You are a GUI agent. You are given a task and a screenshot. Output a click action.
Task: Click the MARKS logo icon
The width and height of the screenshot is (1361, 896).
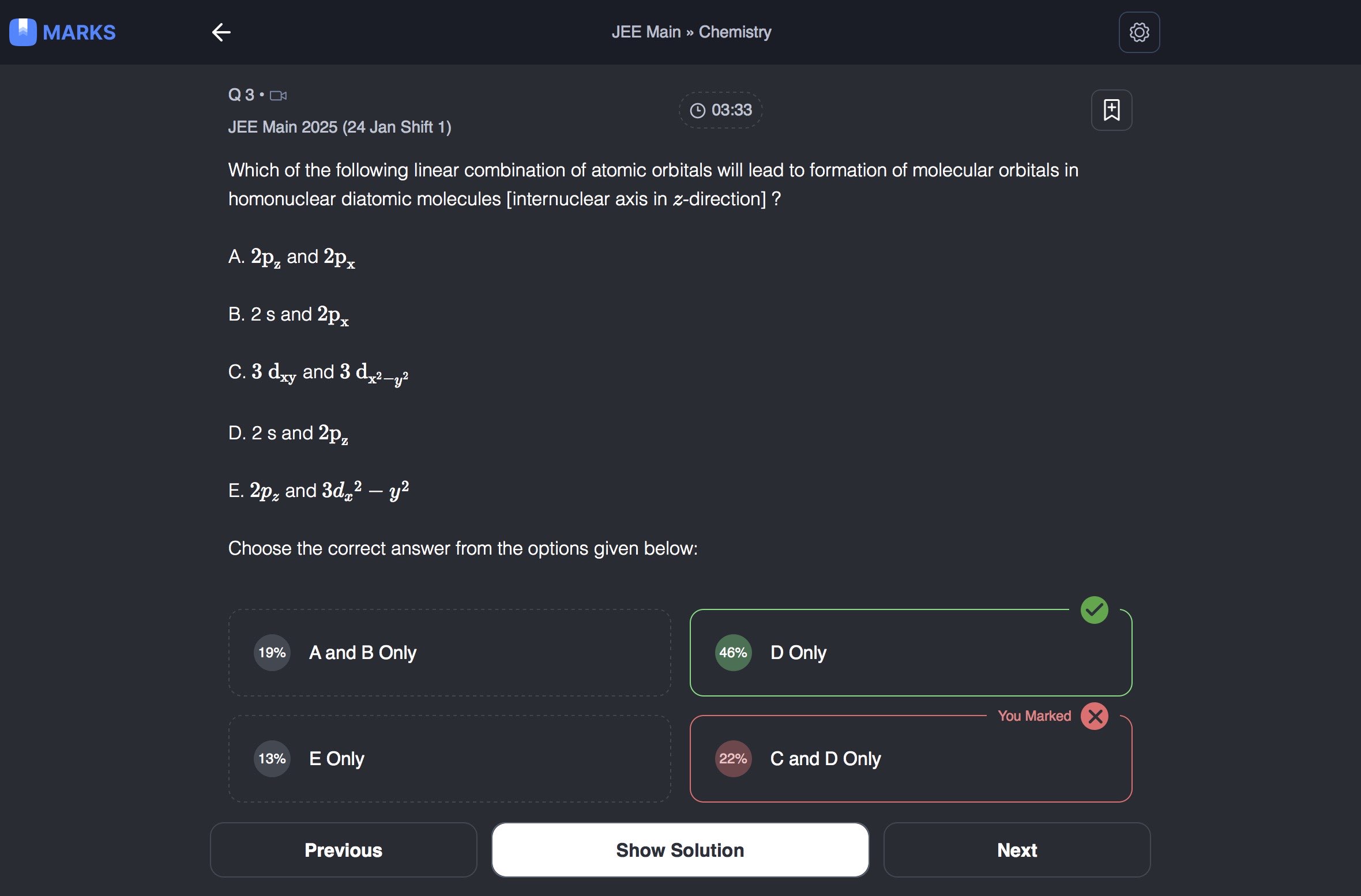coord(23,32)
